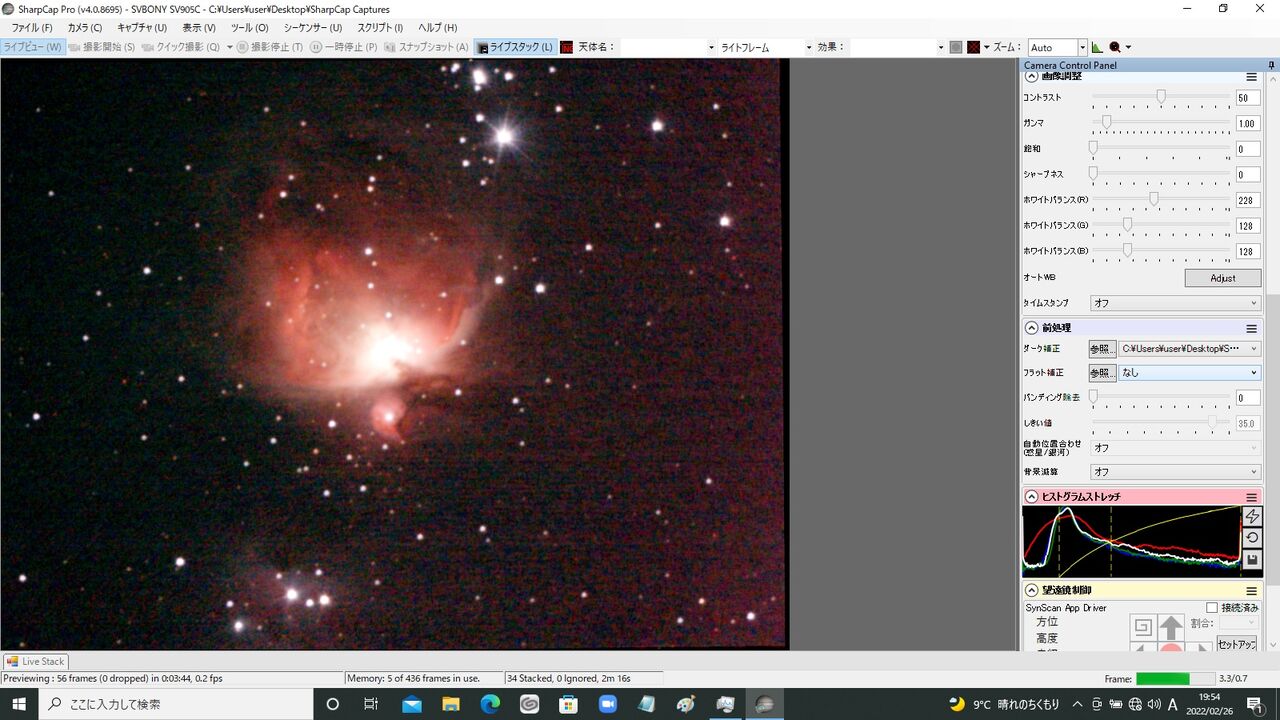Open the タイムスタンプ dropdown set to オフ

click(x=1176, y=303)
